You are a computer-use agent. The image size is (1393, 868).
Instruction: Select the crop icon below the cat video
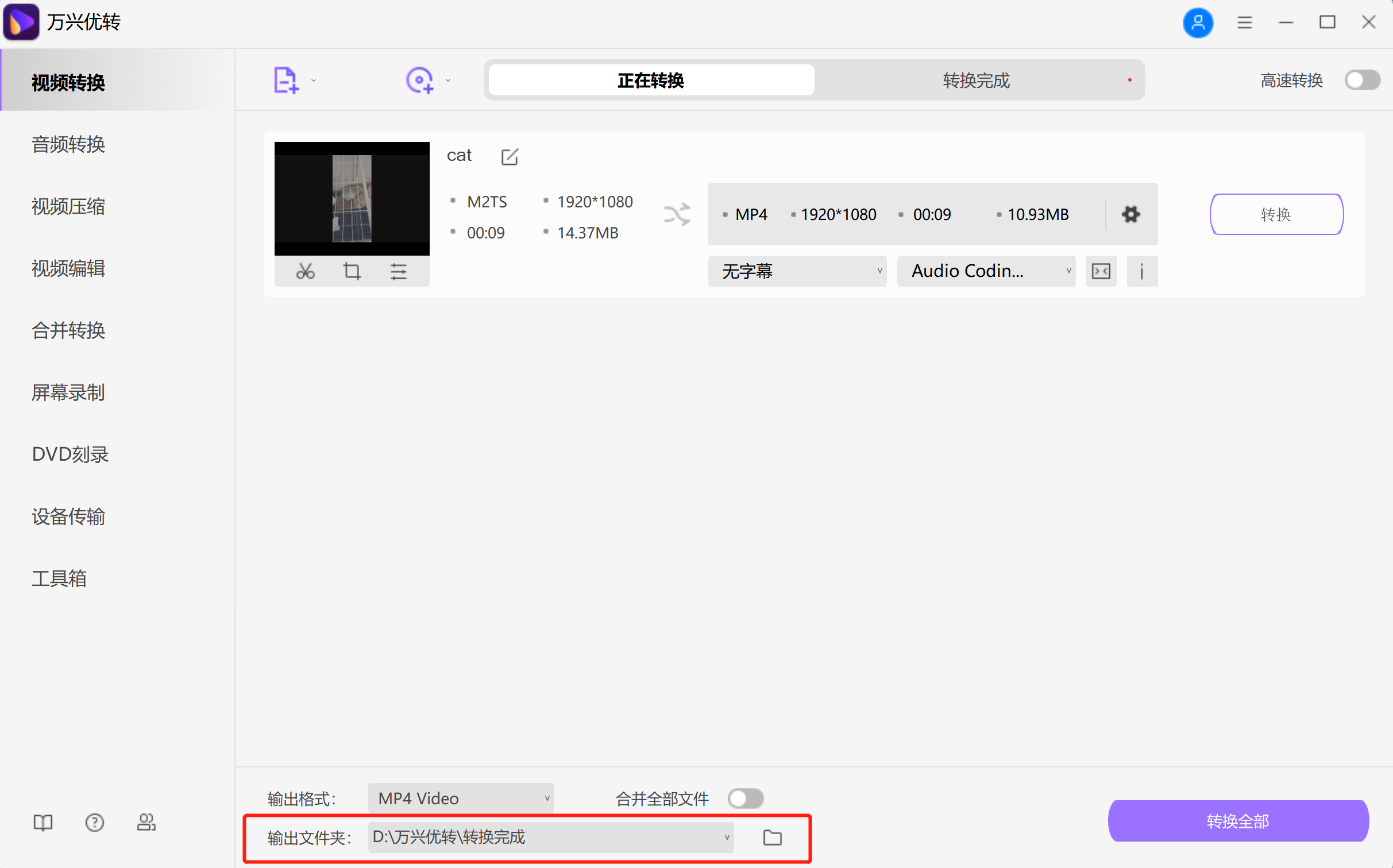[352, 271]
